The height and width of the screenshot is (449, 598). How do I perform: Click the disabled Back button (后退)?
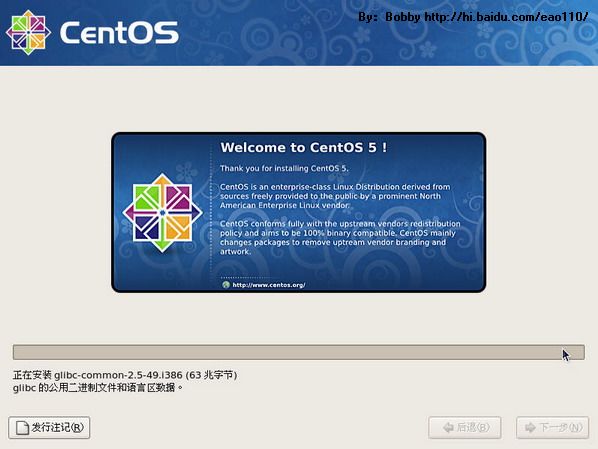tap(465, 428)
